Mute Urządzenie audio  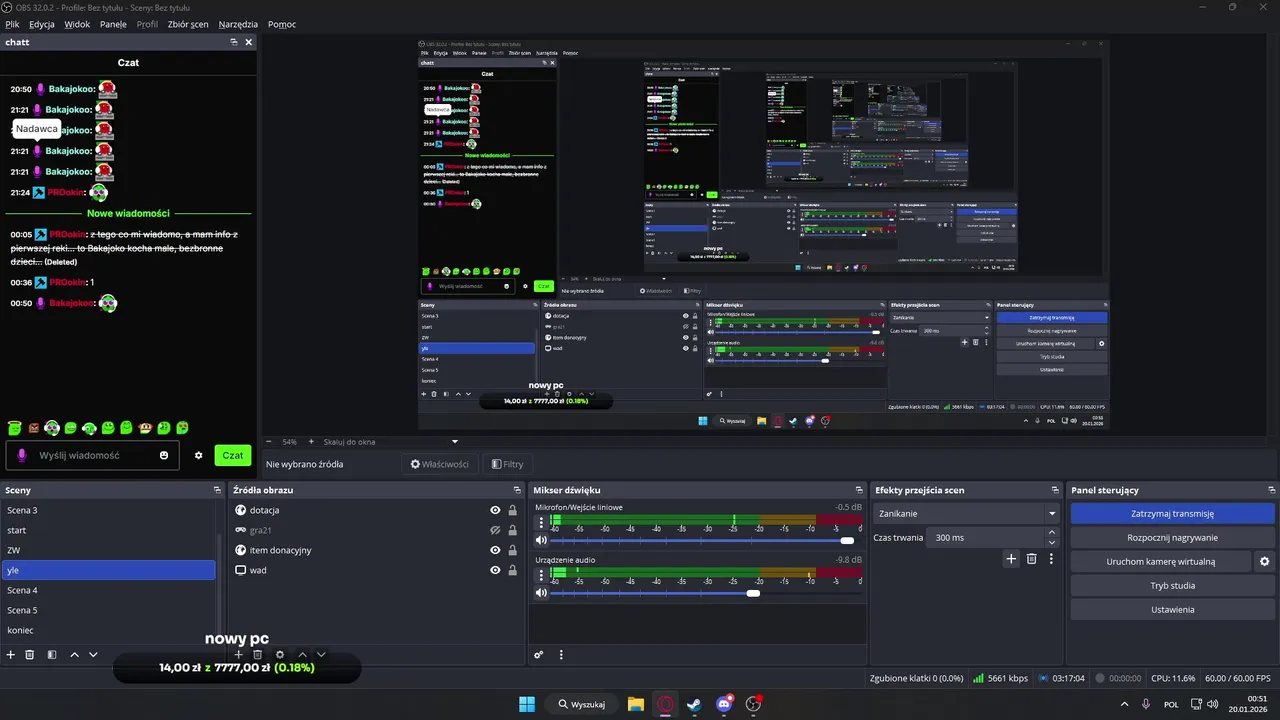(x=541, y=593)
